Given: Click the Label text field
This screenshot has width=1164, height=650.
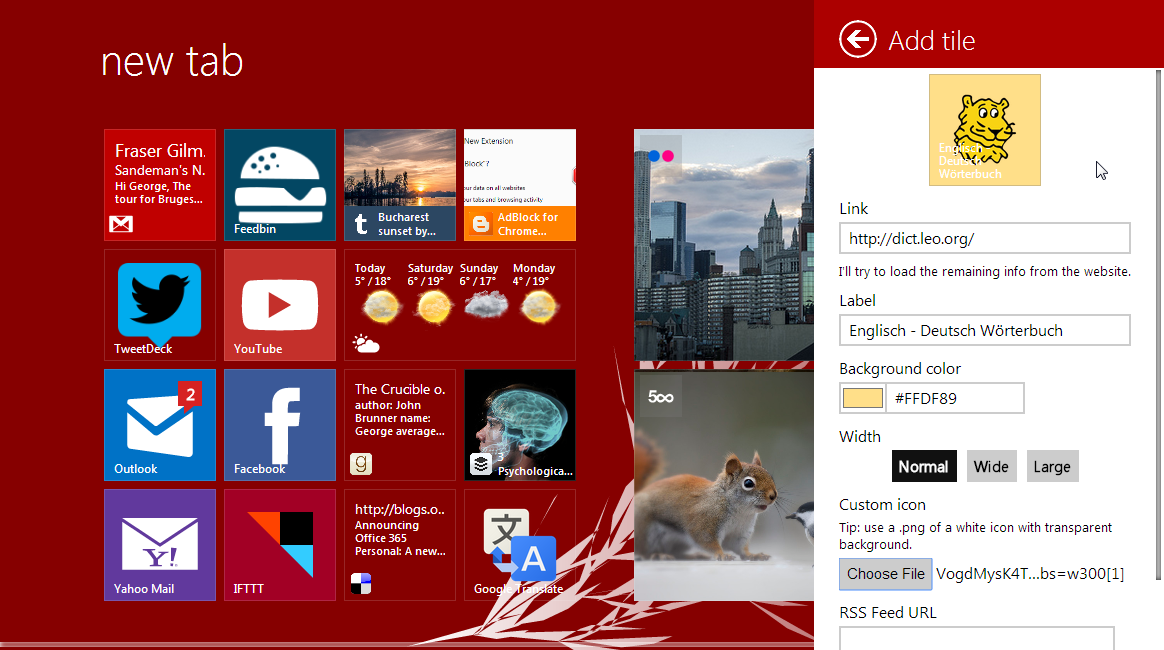Looking at the screenshot, I should [984, 330].
